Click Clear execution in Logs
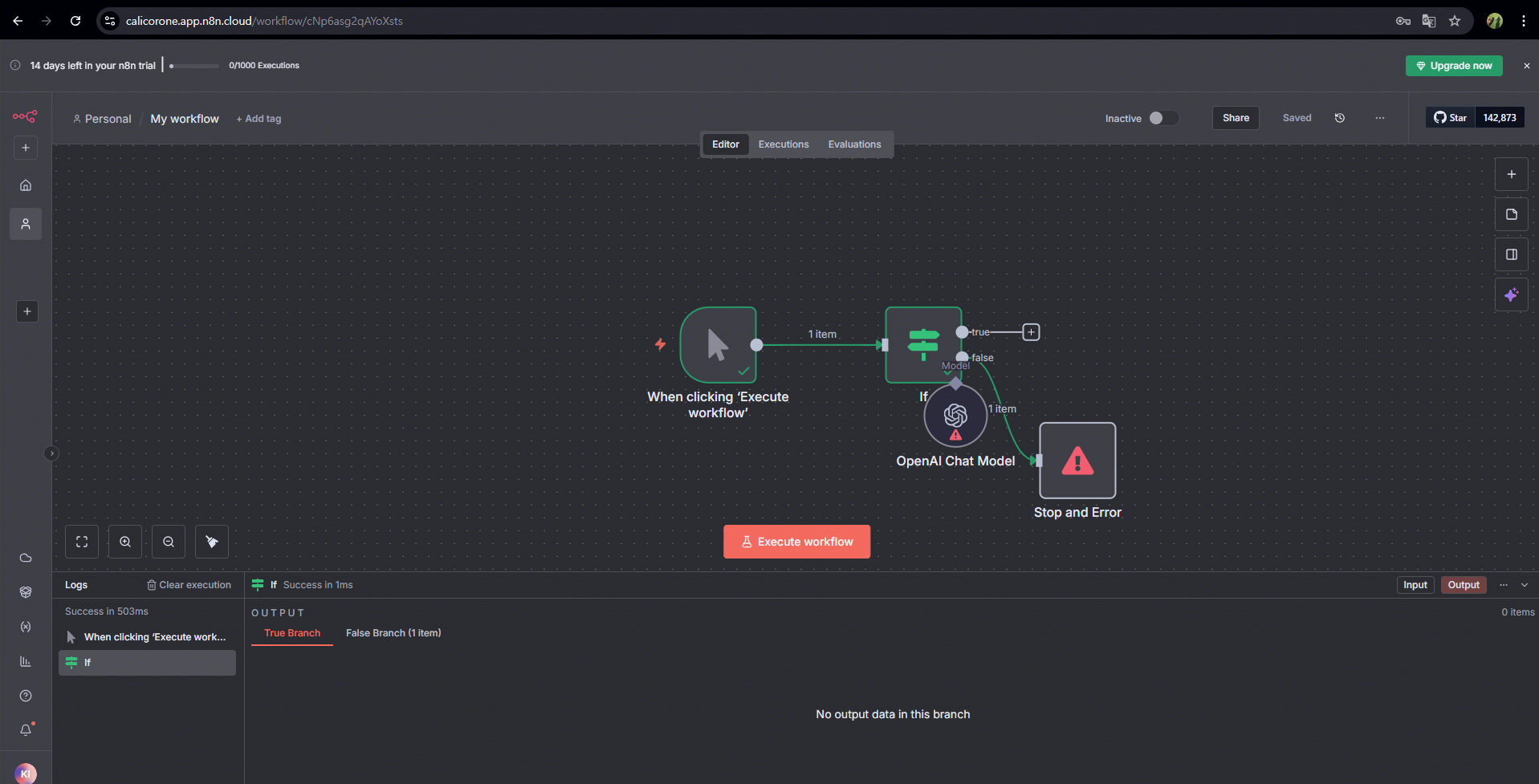The image size is (1539, 784). tap(189, 585)
